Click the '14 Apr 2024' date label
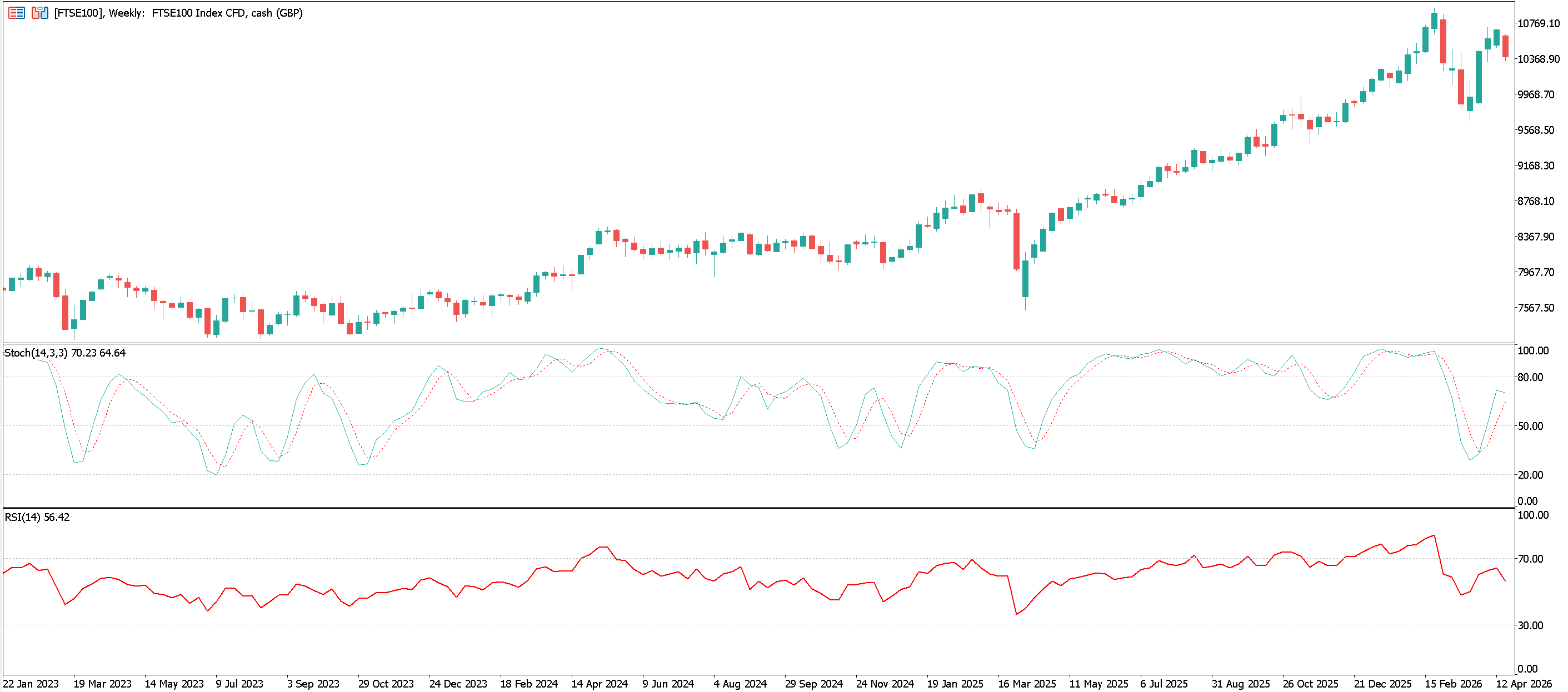Screen dimensions: 1568x692 [600, 684]
